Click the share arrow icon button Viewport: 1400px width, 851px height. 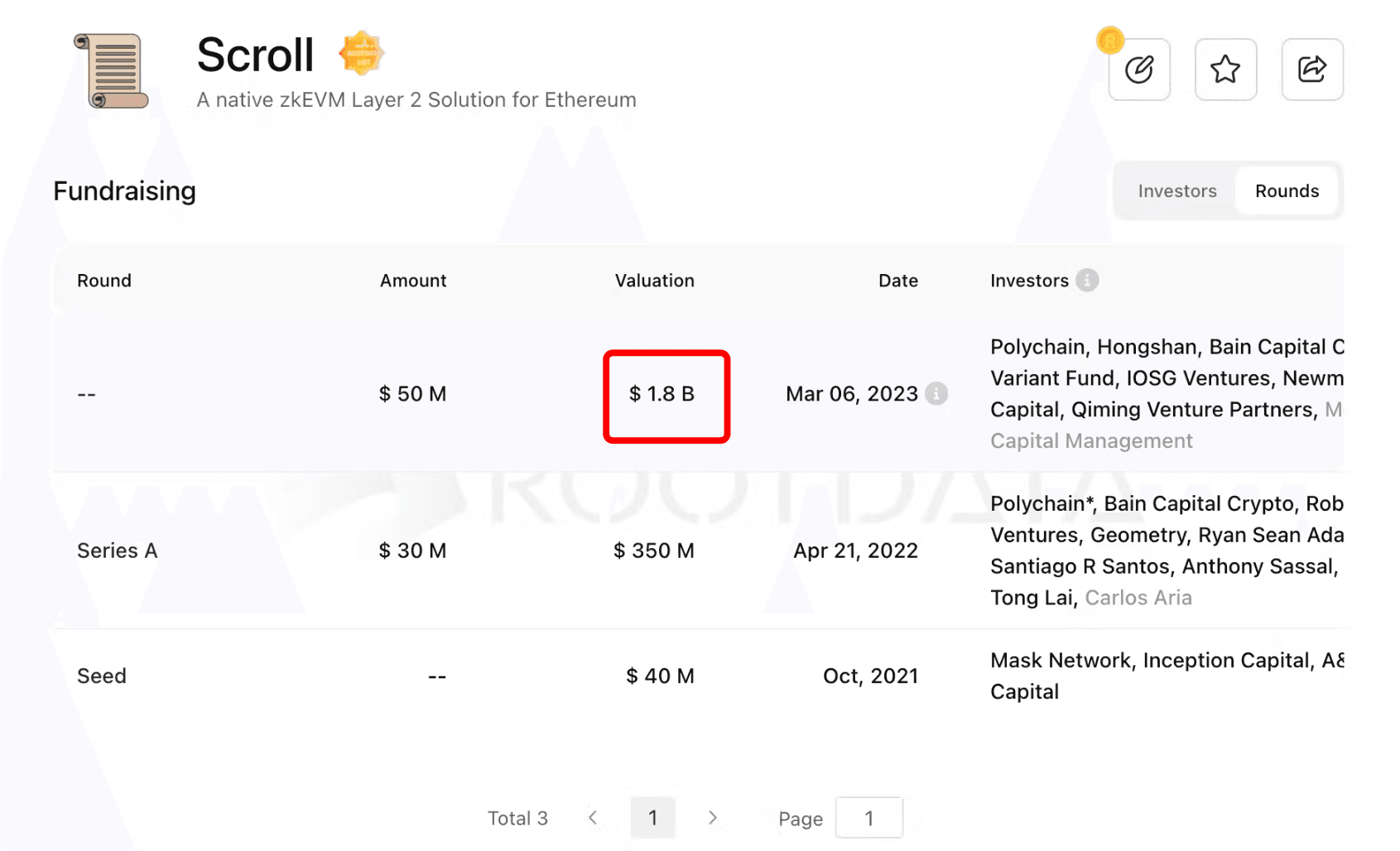1312,70
